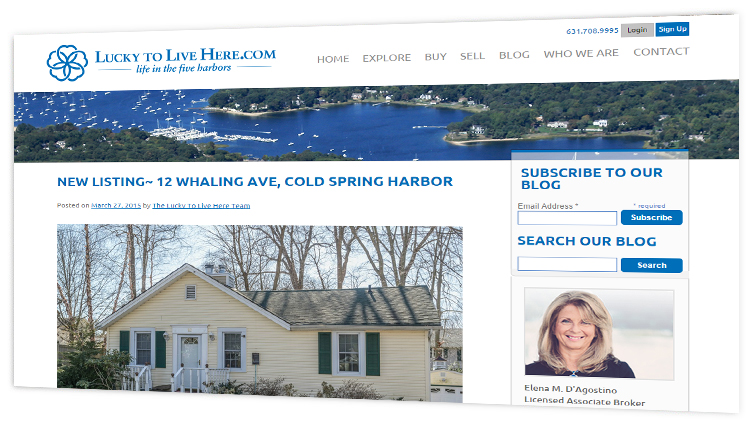Select BUY in the navigation bar

point(436,57)
